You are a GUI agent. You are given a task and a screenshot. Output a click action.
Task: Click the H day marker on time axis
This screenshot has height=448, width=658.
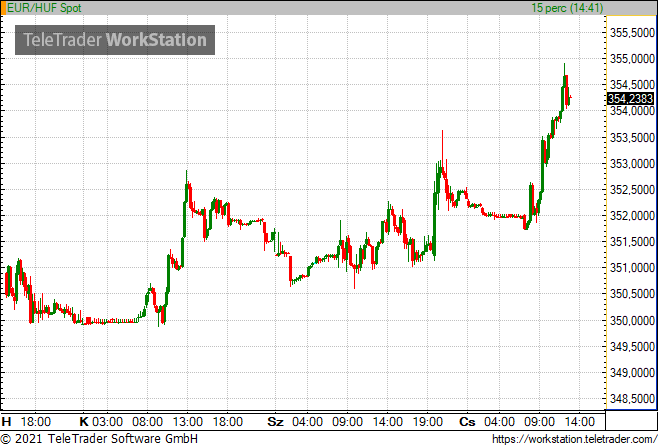click(x=6, y=422)
